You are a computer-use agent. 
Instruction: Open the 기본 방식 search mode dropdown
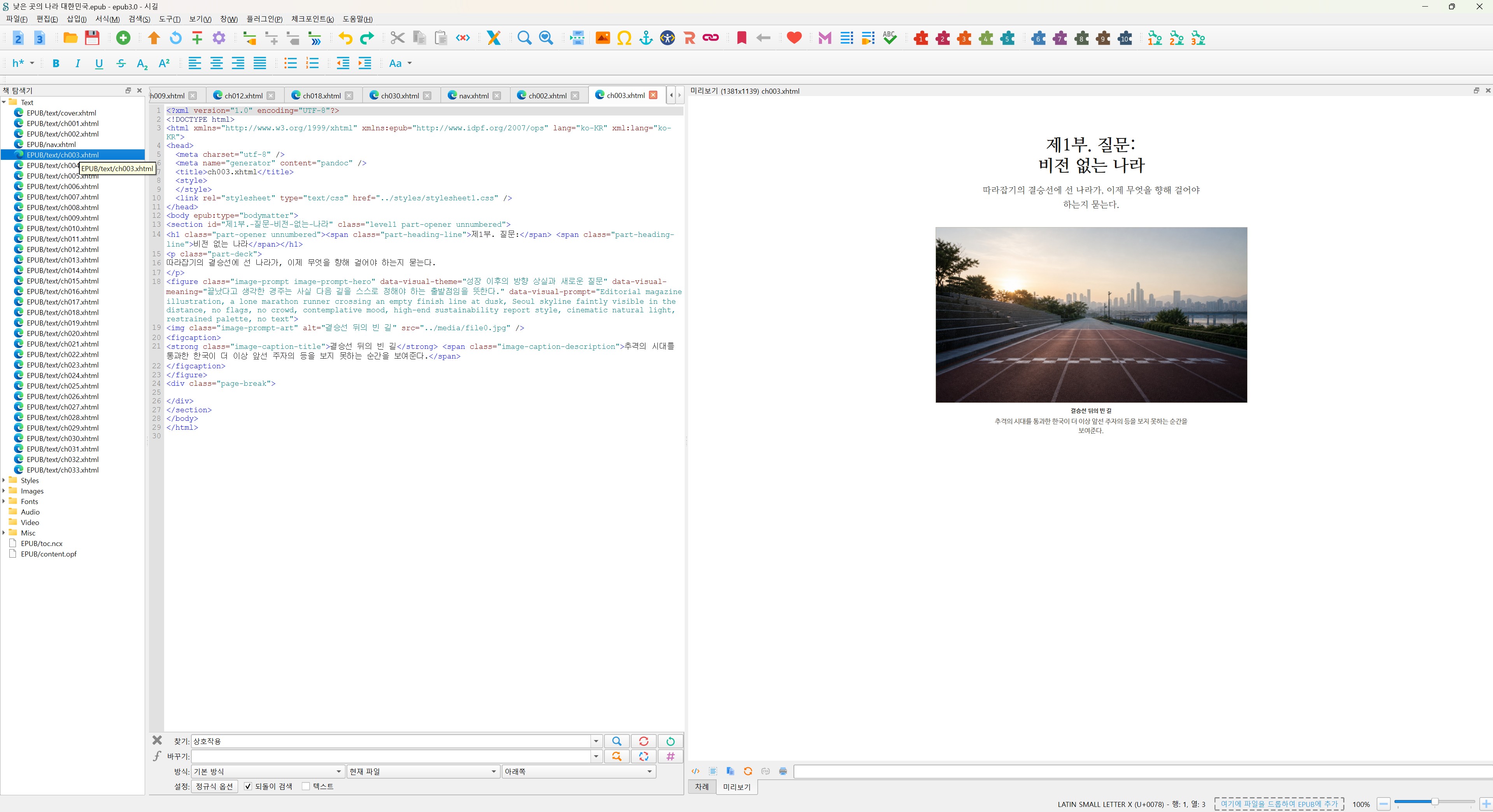[268, 772]
